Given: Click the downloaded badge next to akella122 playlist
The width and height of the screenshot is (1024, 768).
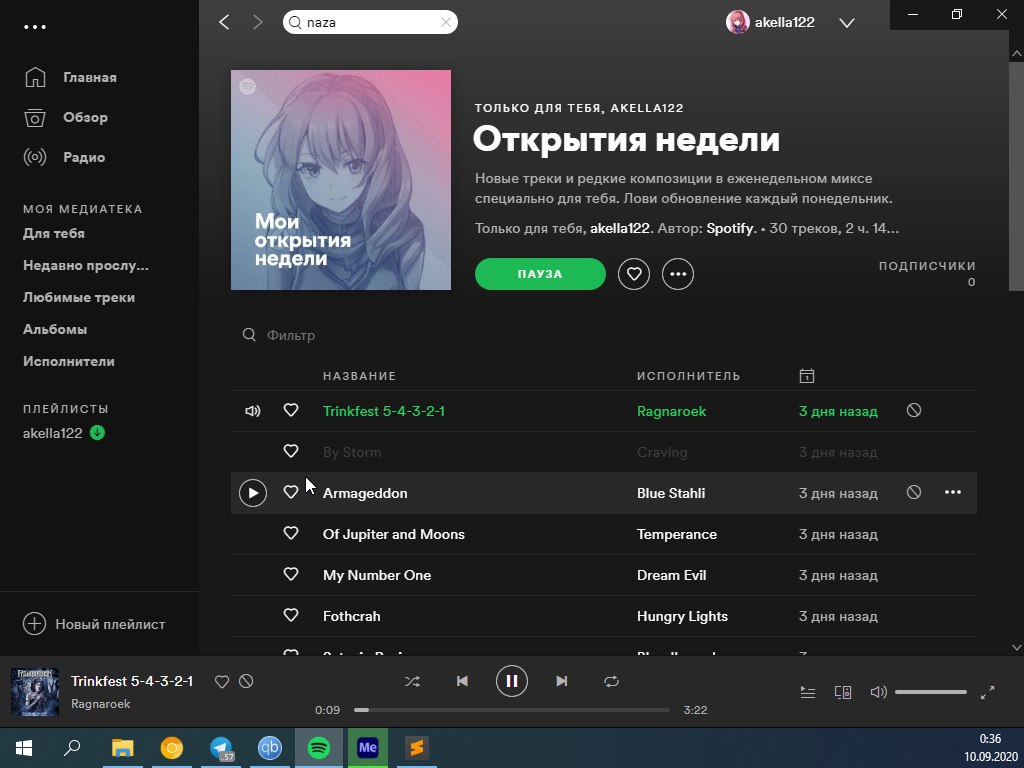Looking at the screenshot, I should [x=97, y=432].
